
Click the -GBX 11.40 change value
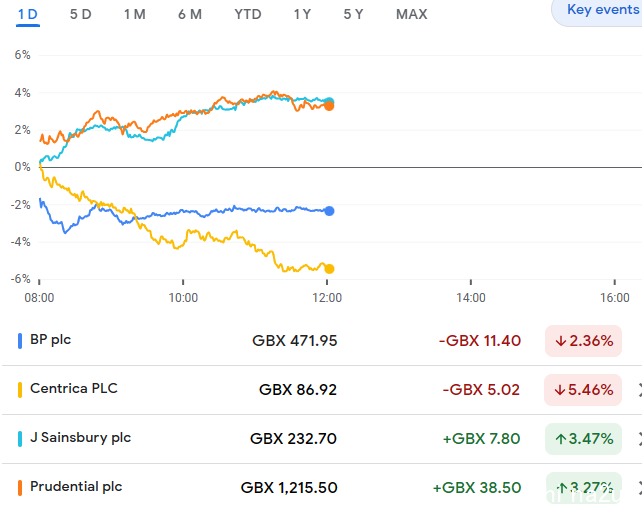(480, 341)
